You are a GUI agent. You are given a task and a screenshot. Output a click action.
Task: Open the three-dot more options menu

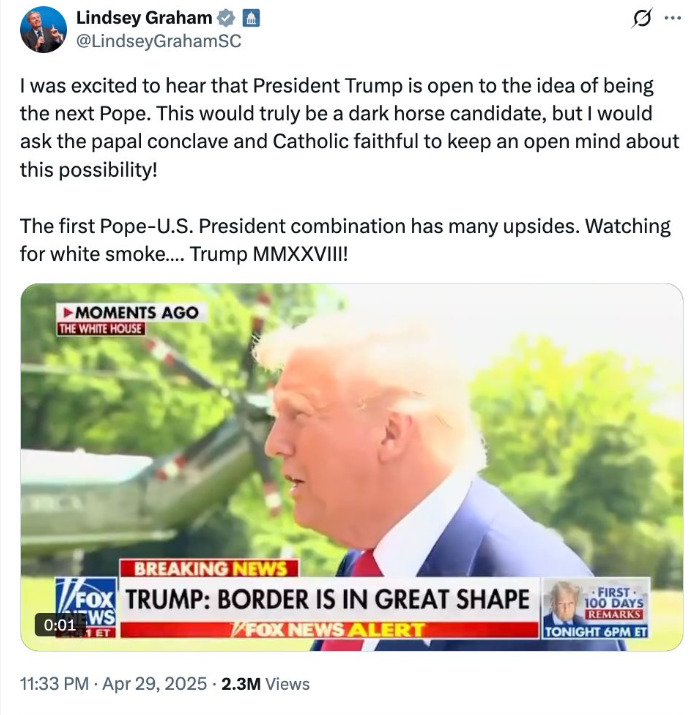(x=673, y=18)
